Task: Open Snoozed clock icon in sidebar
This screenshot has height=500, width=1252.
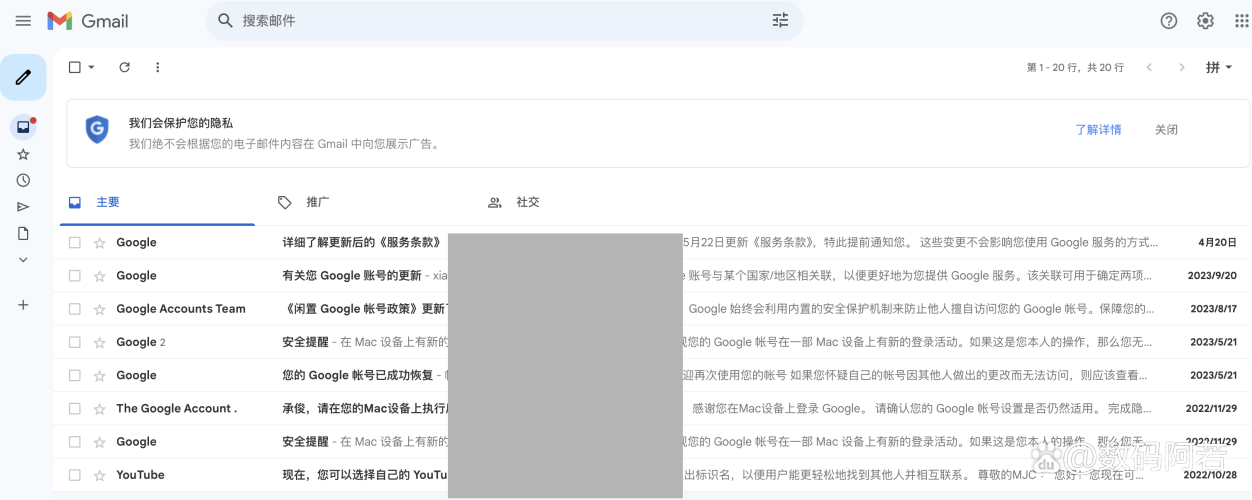Action: click(x=23, y=181)
